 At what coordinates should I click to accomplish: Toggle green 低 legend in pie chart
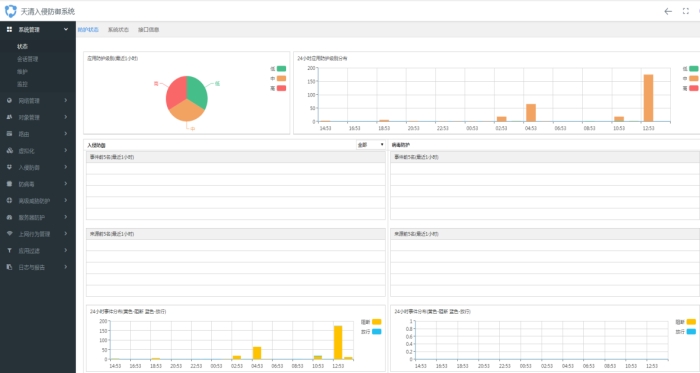(x=281, y=68)
